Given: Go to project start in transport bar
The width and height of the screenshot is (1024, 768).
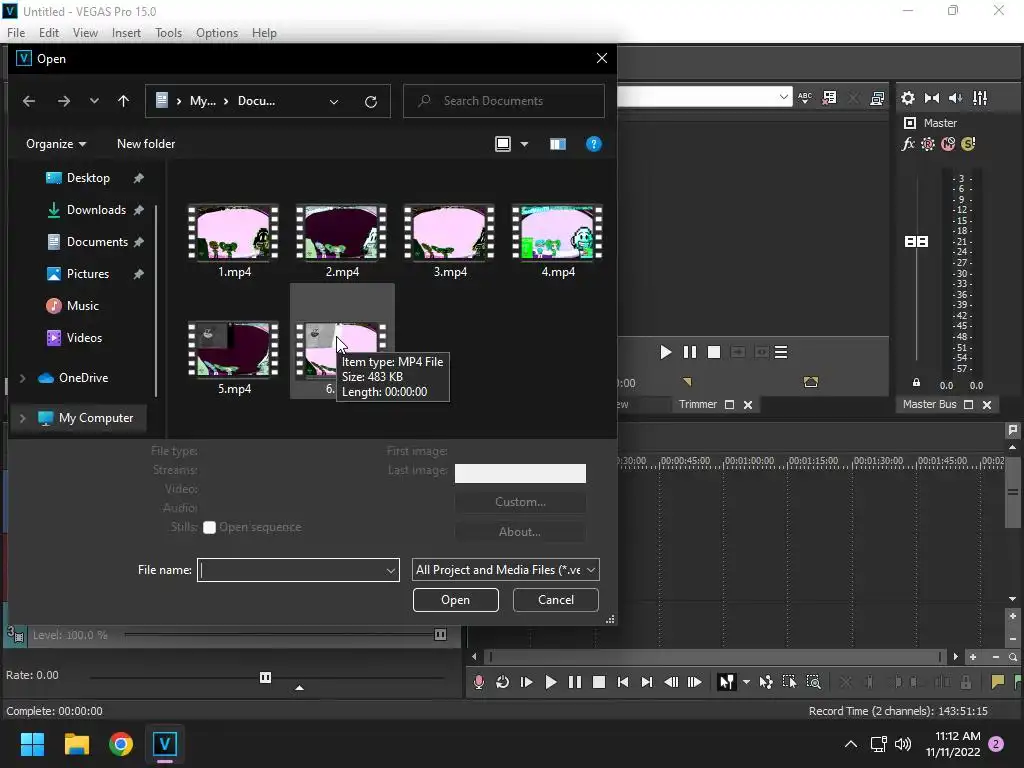Looking at the screenshot, I should [622, 682].
